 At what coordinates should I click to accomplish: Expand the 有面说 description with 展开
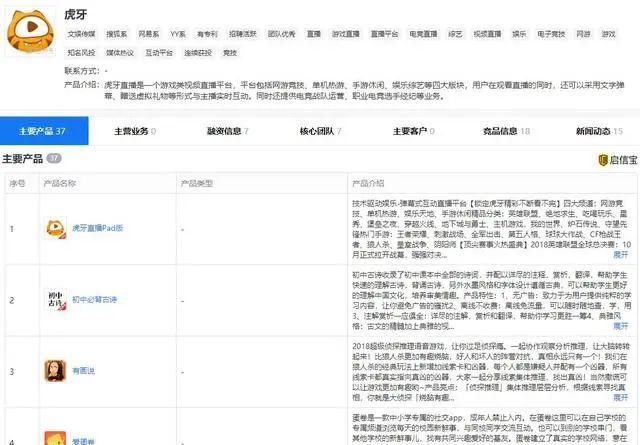(620, 397)
